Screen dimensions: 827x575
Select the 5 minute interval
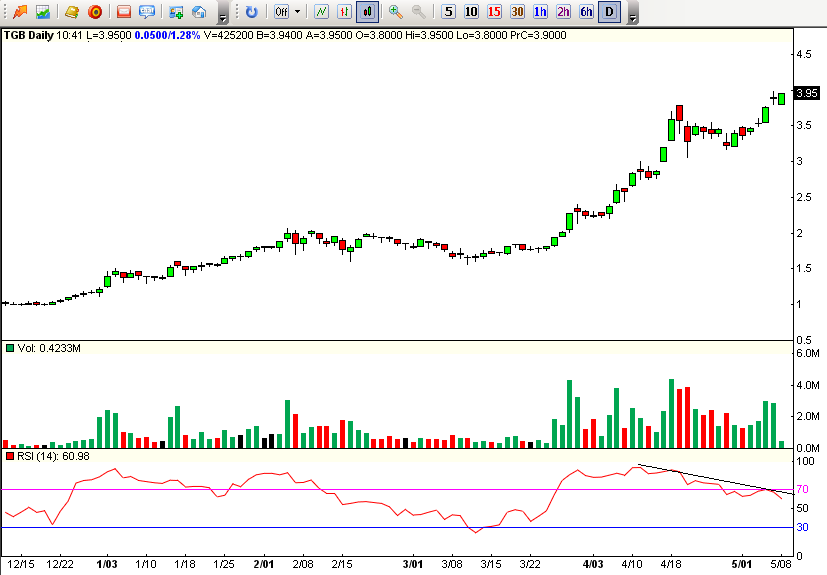click(x=448, y=12)
